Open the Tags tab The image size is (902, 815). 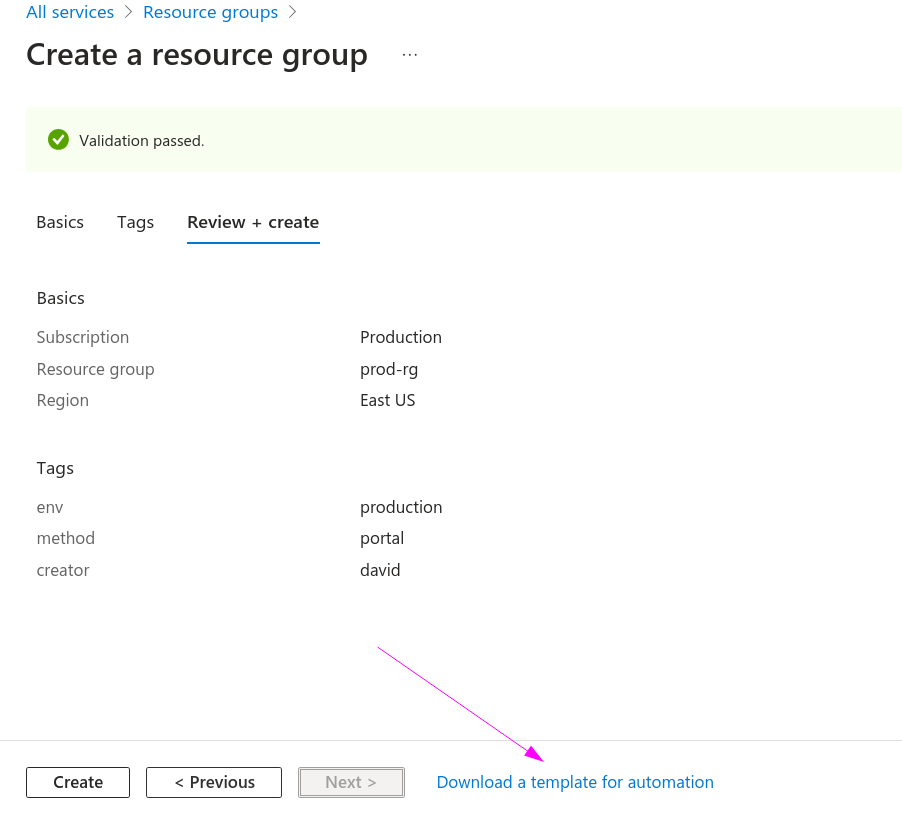[135, 222]
